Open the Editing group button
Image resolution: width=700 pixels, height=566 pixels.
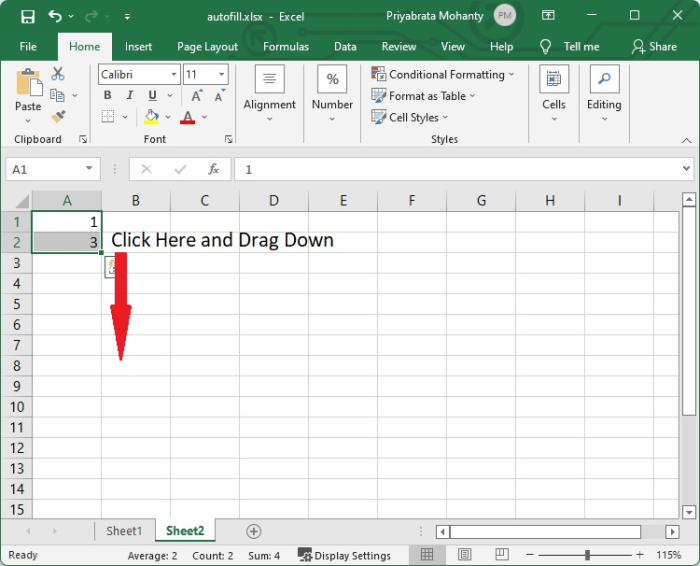604,94
